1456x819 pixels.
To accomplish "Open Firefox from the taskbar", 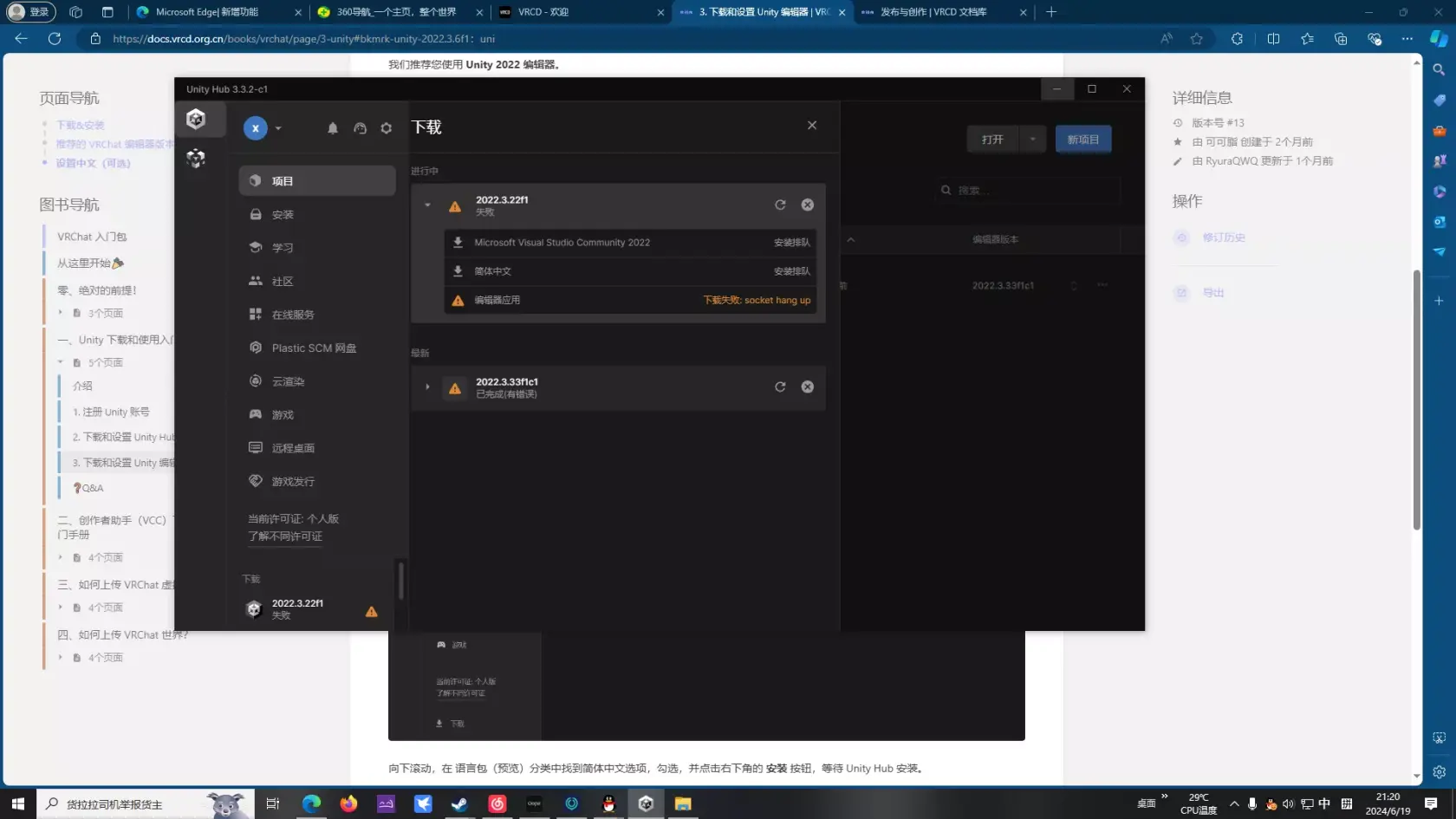I will tap(348, 803).
